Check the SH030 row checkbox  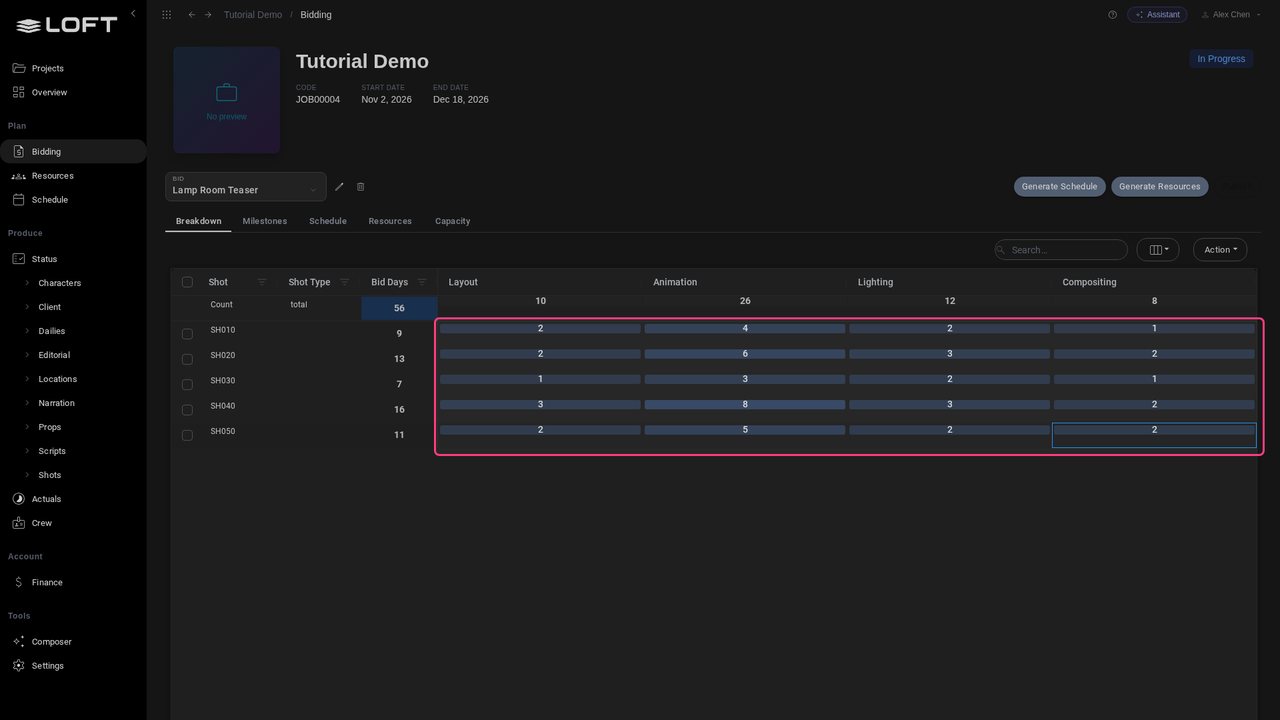(x=187, y=385)
